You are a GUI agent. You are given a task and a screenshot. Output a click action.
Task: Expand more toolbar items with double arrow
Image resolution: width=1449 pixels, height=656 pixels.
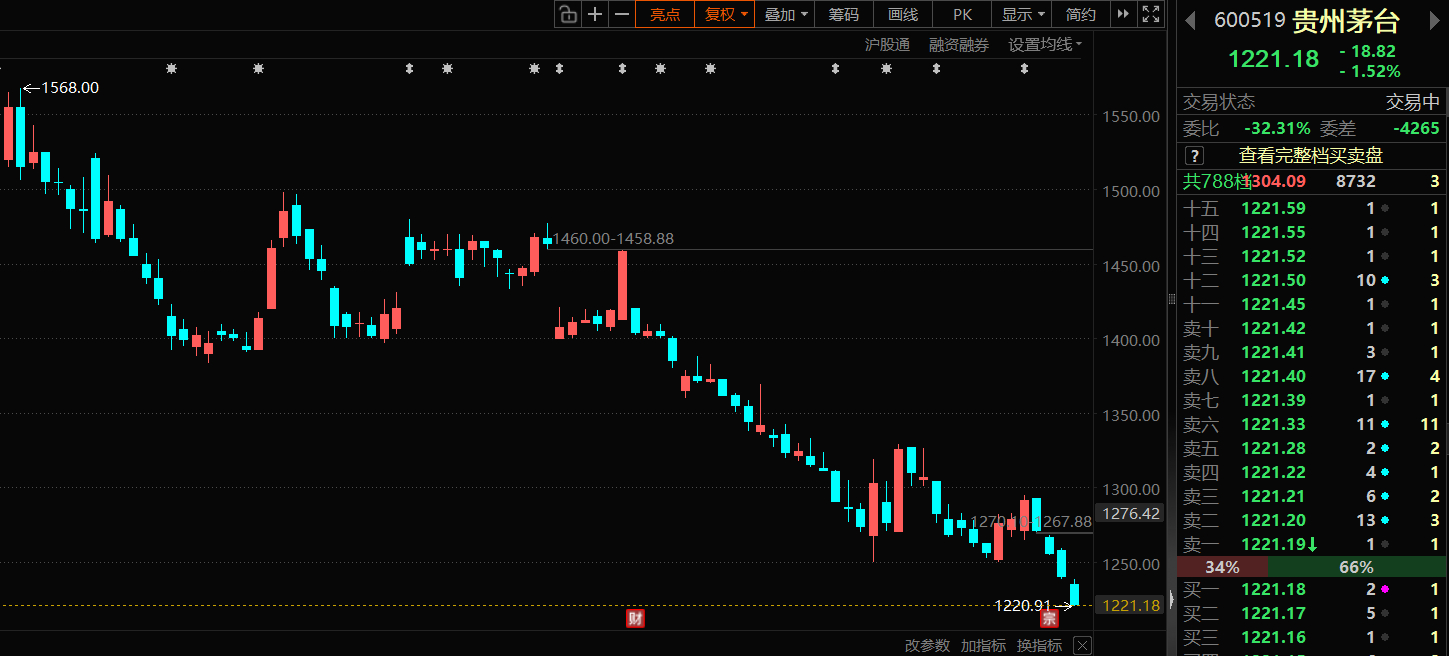pos(1124,14)
